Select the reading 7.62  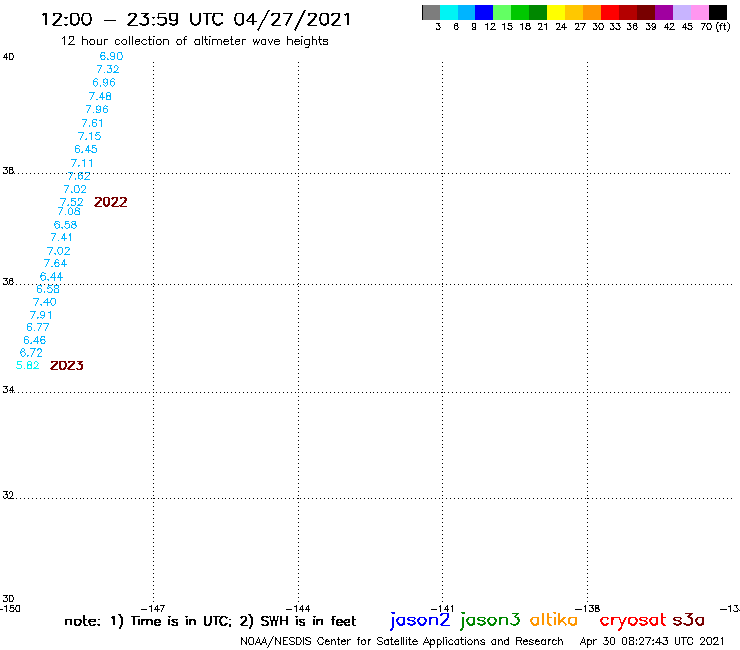tap(79, 176)
